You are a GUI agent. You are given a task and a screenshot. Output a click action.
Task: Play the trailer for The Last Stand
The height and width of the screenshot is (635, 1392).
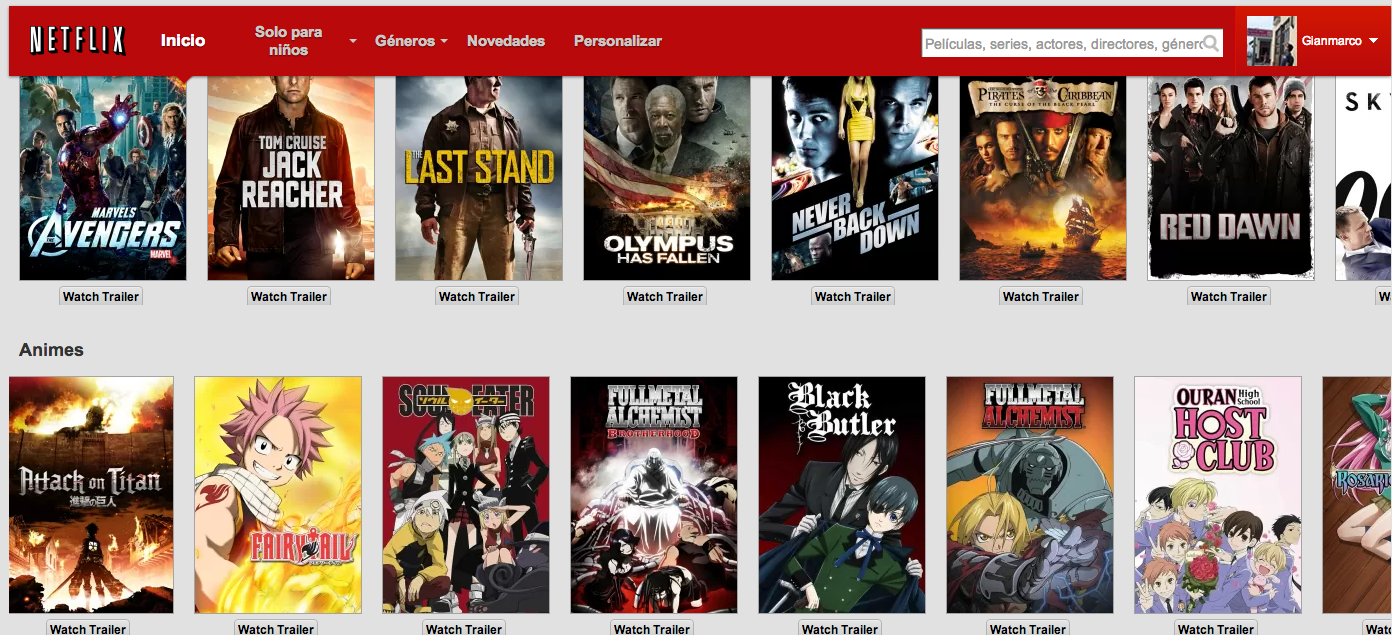pos(477,296)
